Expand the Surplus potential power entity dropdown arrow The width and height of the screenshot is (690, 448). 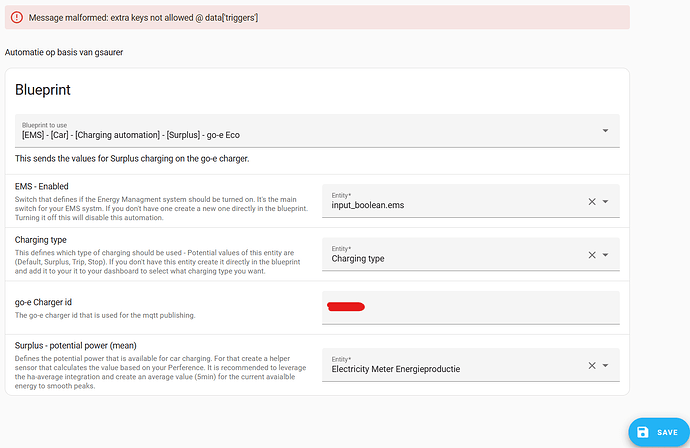[x=606, y=366]
